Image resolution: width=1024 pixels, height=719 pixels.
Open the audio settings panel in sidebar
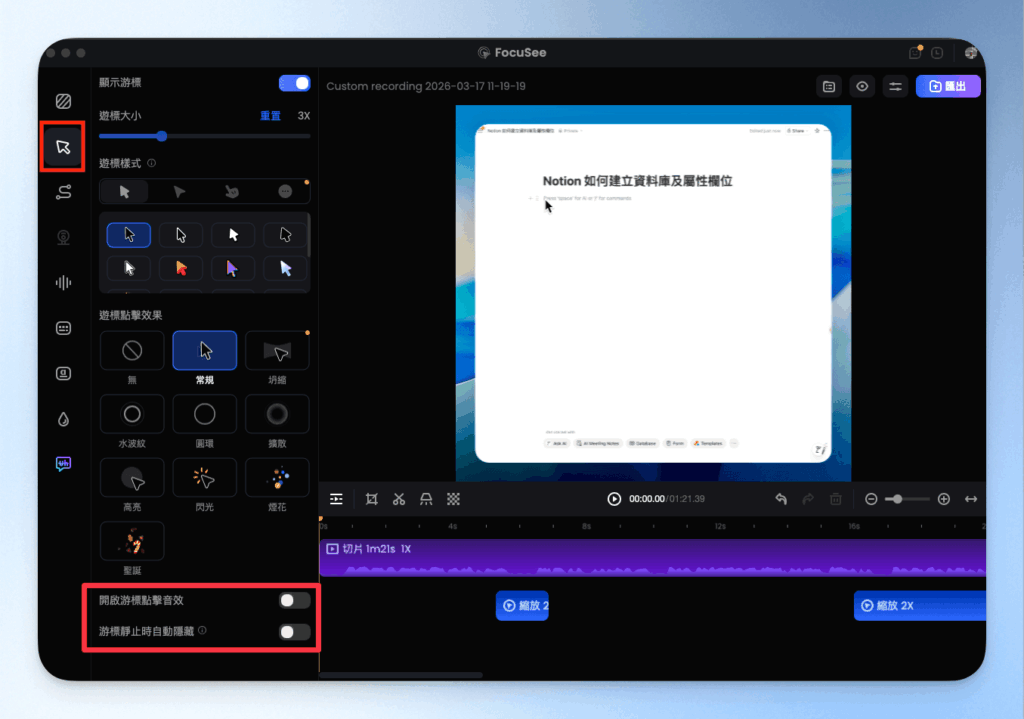[x=63, y=282]
